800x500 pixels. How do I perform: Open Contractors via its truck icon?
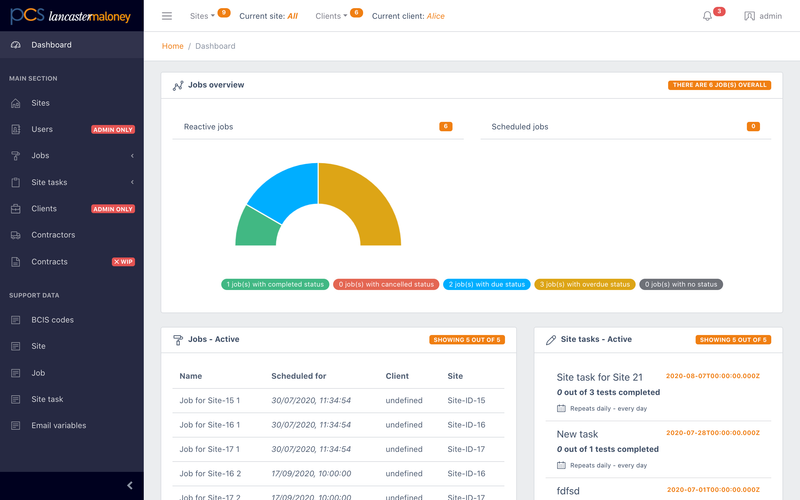[16, 235]
